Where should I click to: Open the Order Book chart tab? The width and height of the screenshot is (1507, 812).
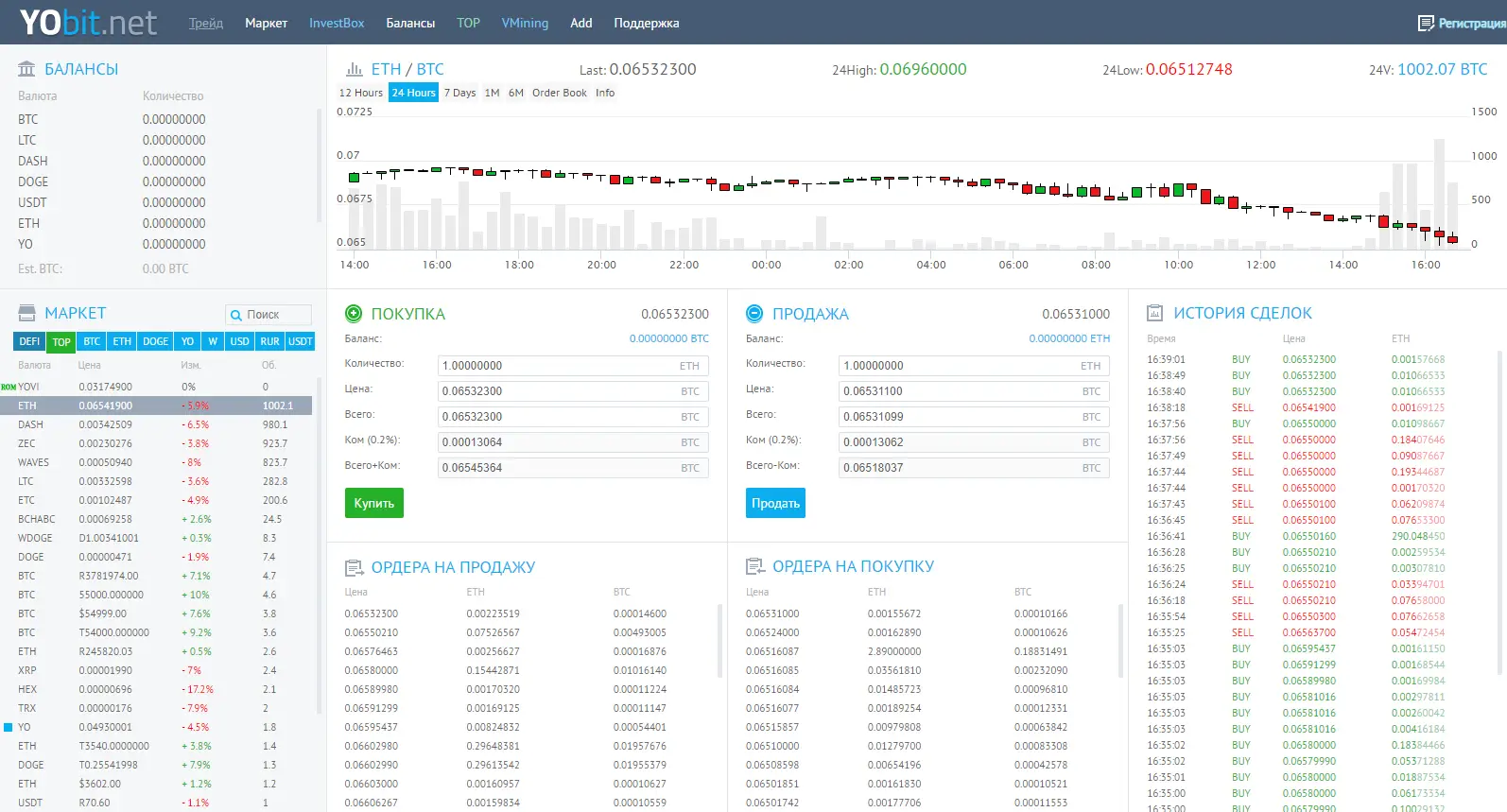pyautogui.click(x=560, y=93)
